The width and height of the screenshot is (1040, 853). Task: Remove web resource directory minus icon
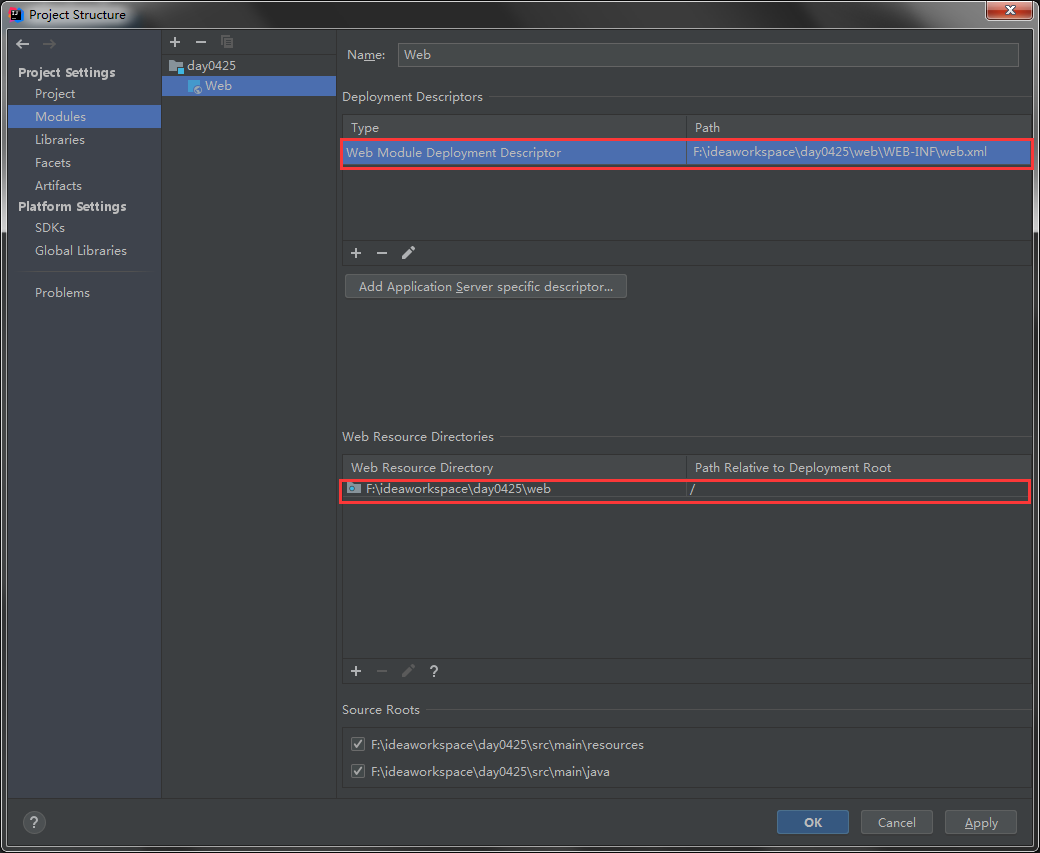(382, 671)
